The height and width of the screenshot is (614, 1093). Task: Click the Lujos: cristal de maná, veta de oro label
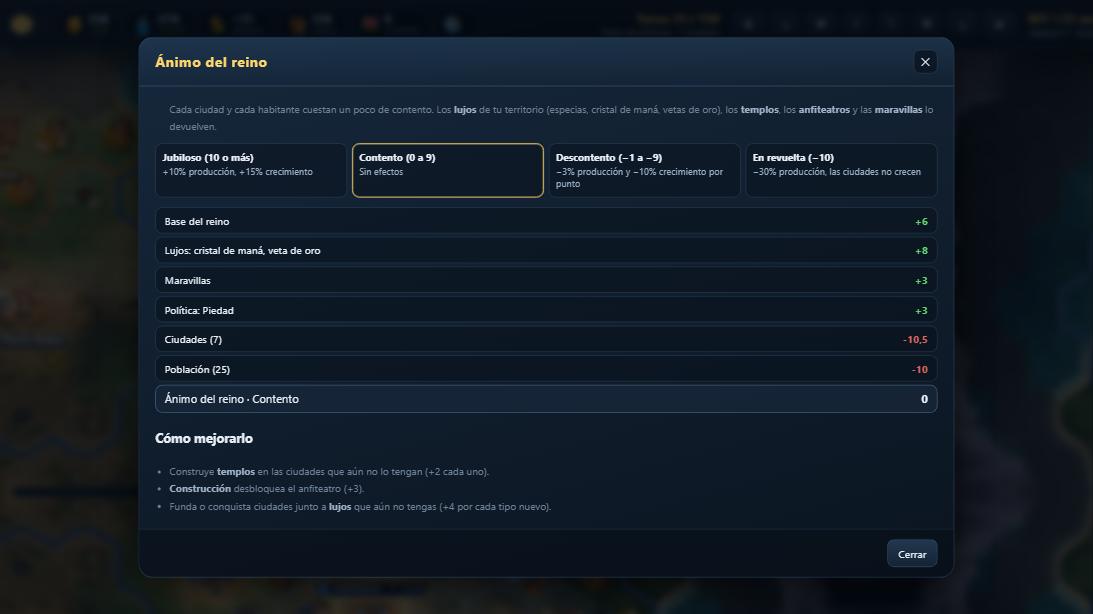[243, 251]
